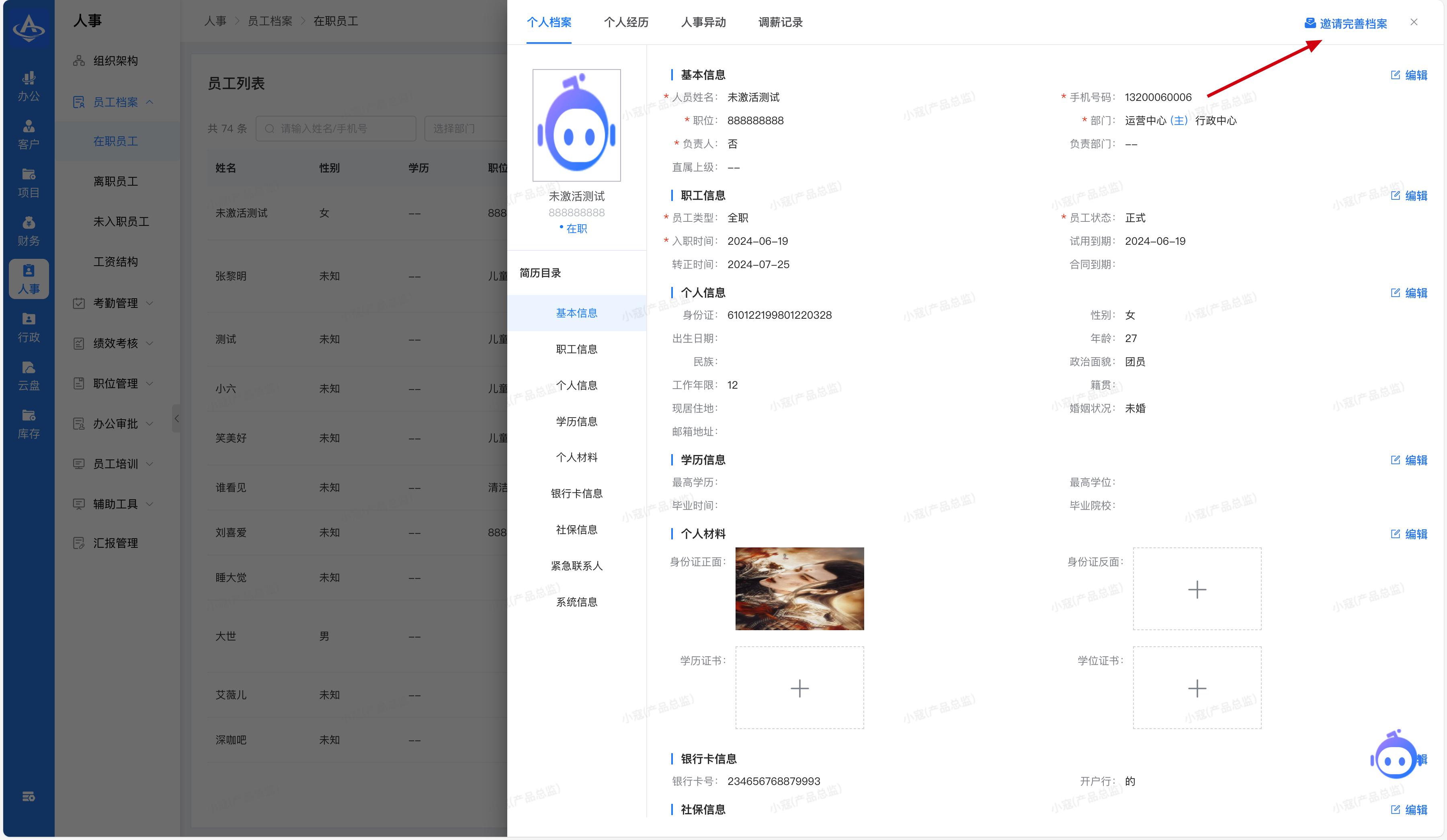The height and width of the screenshot is (840, 1447).
Task: Collapse the sidebar with the arrow handle
Action: click(x=177, y=418)
